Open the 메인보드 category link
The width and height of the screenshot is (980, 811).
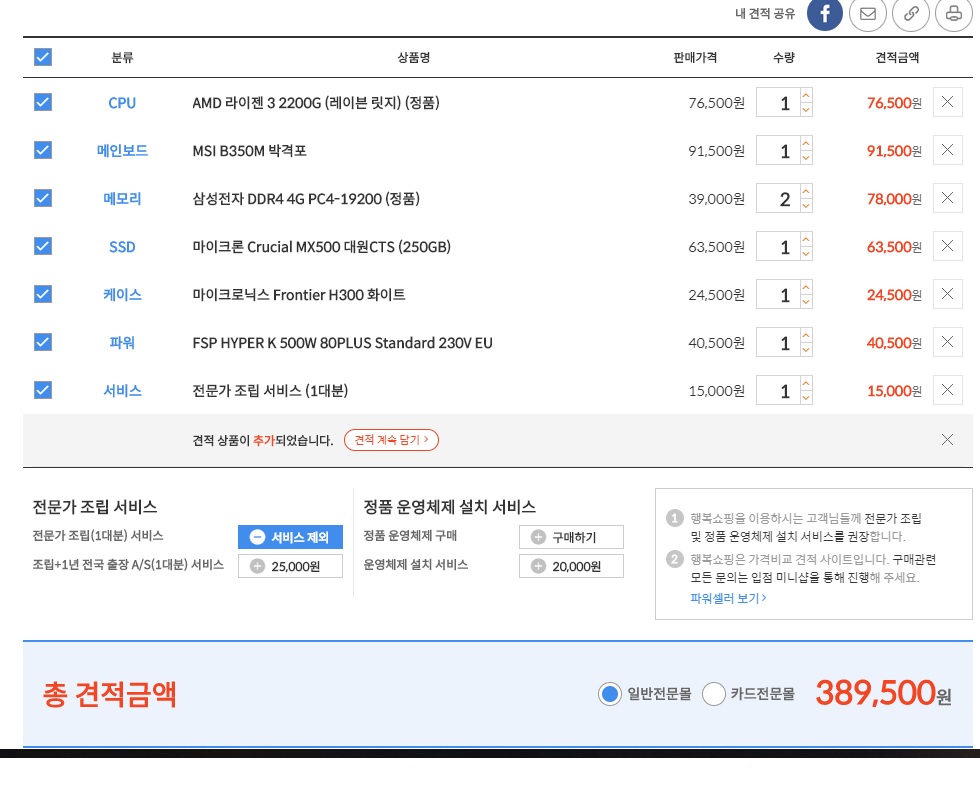point(122,151)
